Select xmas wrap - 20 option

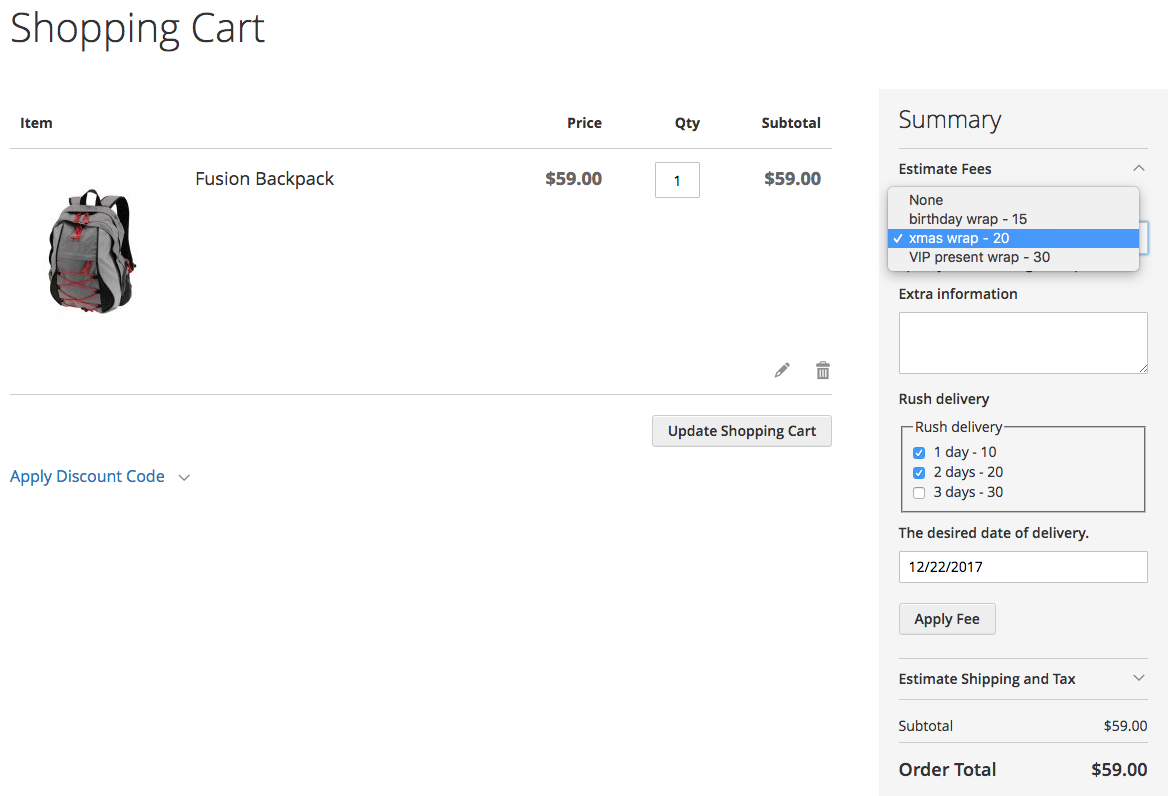point(1013,238)
